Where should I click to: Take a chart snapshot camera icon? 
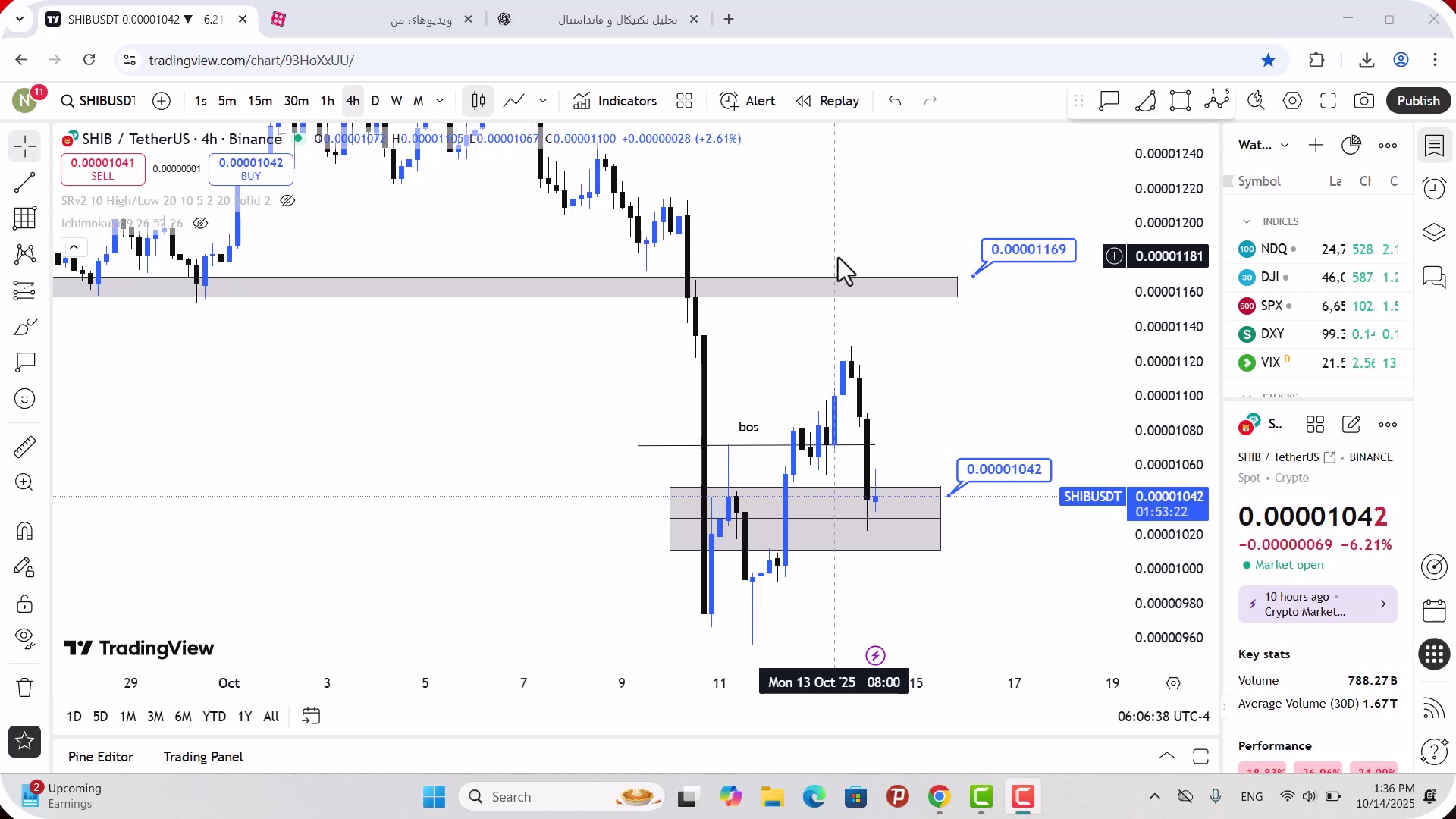pyautogui.click(x=1364, y=101)
